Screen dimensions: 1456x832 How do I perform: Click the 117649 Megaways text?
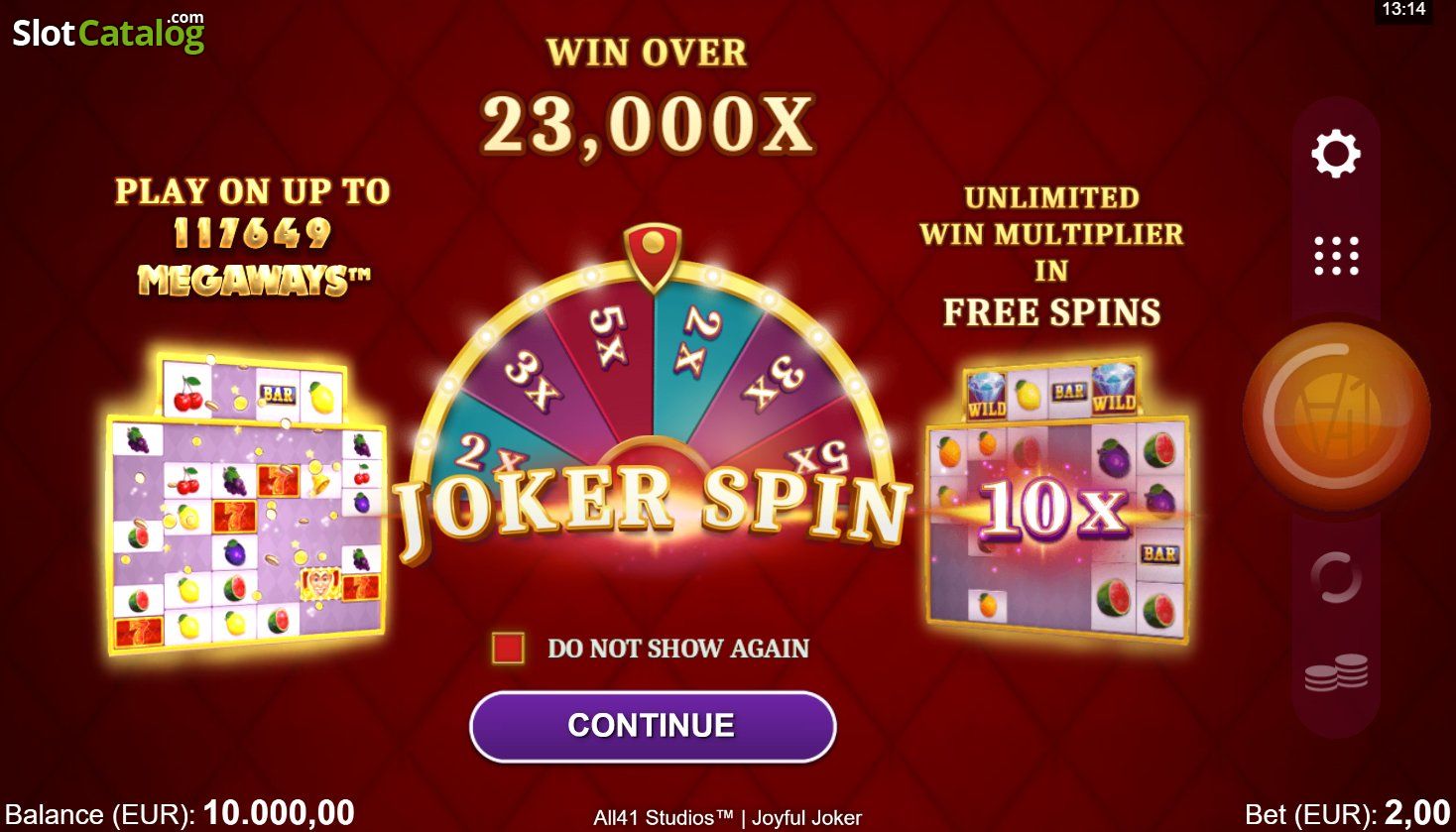(252, 258)
